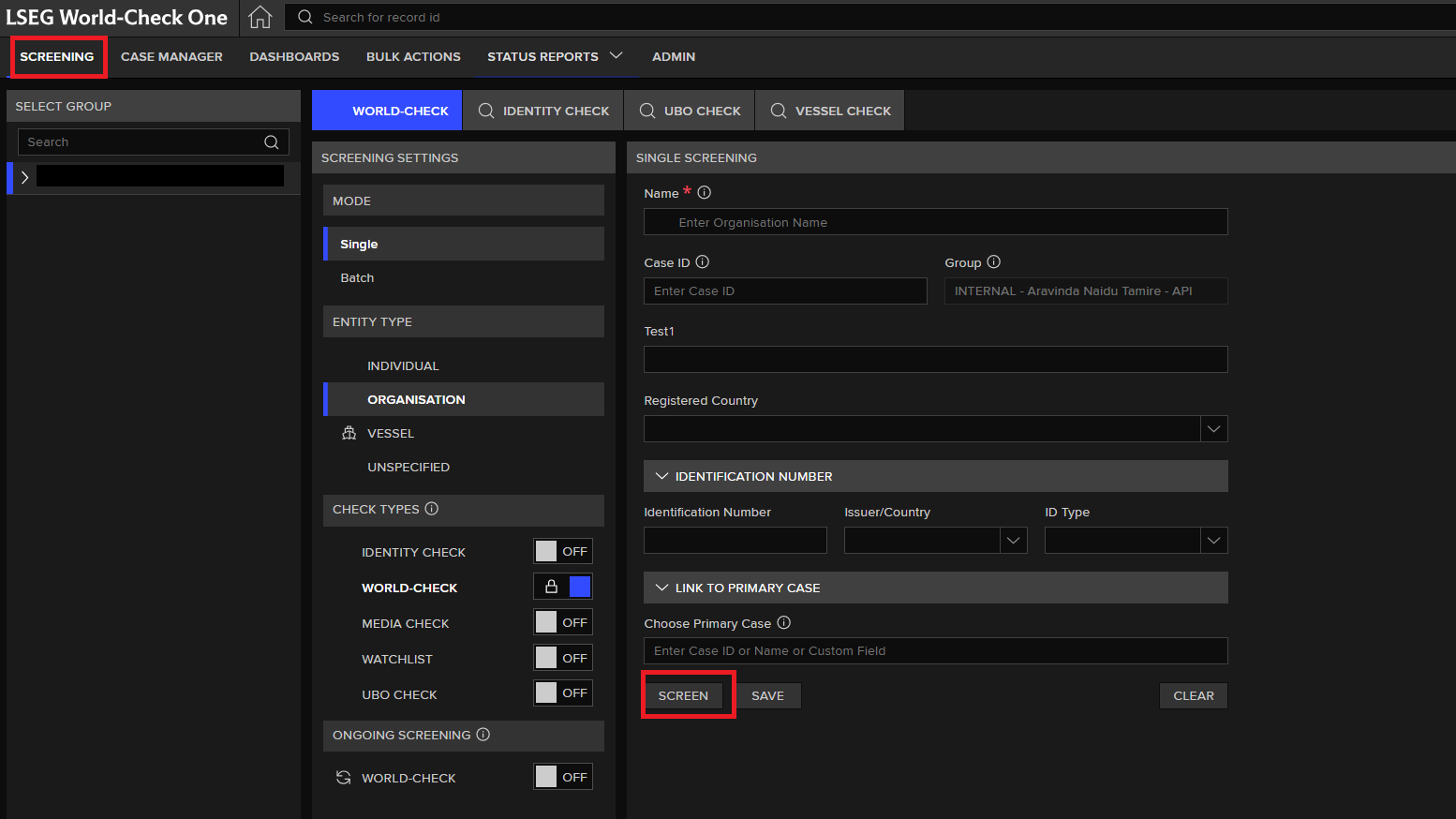Image resolution: width=1456 pixels, height=819 pixels.
Task: Click the Clear button
Action: [x=1194, y=695]
